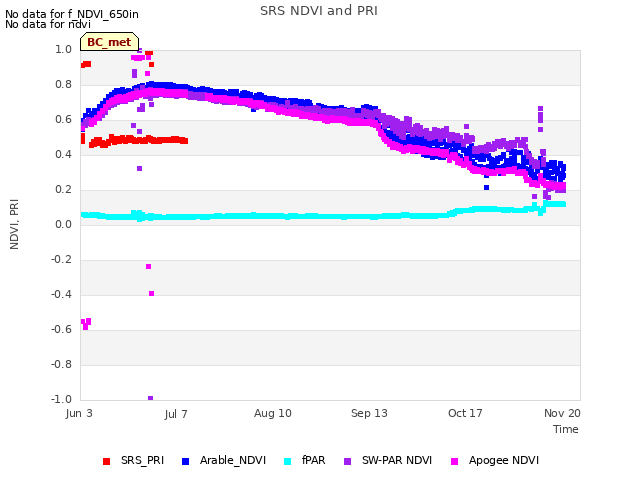
Task: Click the magenta outlier point near -0.4
Action: 151,293
